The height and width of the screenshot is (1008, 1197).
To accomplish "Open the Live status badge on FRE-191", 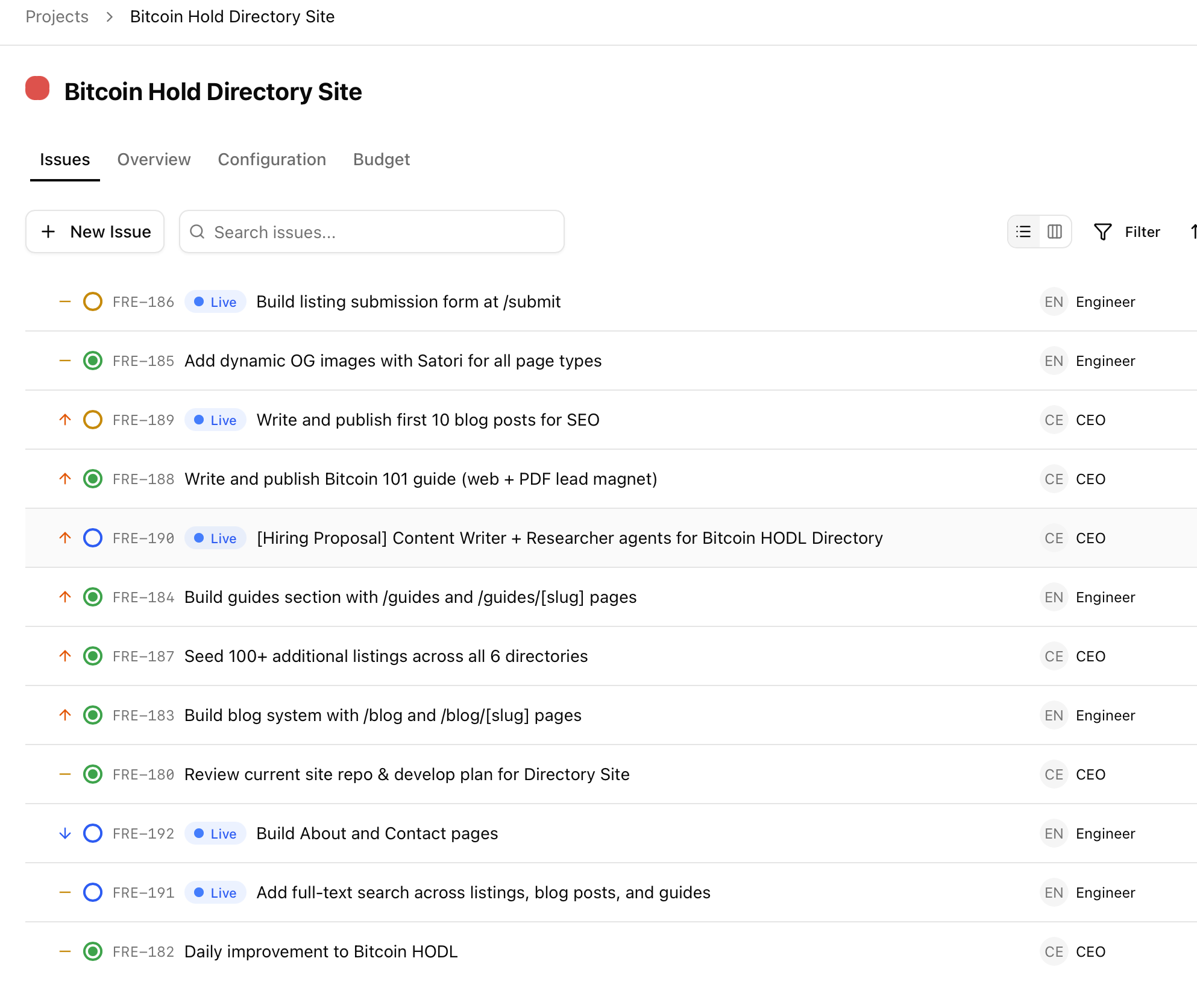I will tap(215, 893).
